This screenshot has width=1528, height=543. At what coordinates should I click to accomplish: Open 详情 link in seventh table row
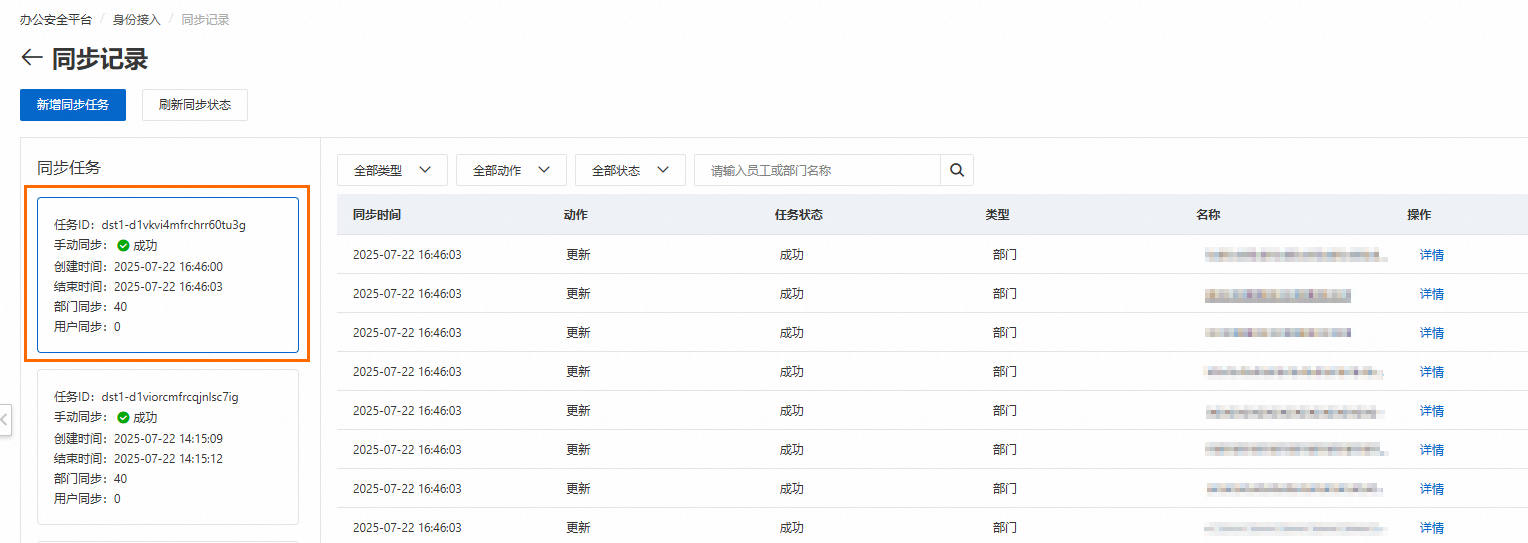point(1432,488)
